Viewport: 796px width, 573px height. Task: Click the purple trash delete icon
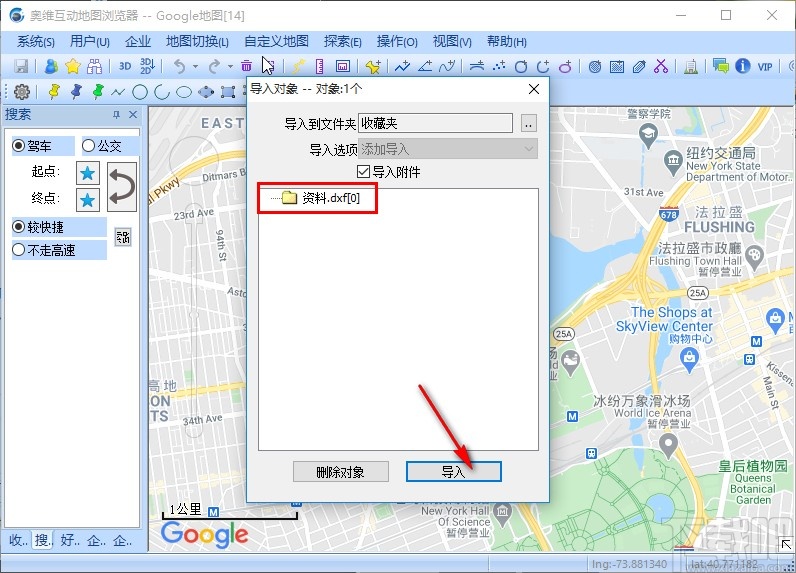(x=246, y=66)
